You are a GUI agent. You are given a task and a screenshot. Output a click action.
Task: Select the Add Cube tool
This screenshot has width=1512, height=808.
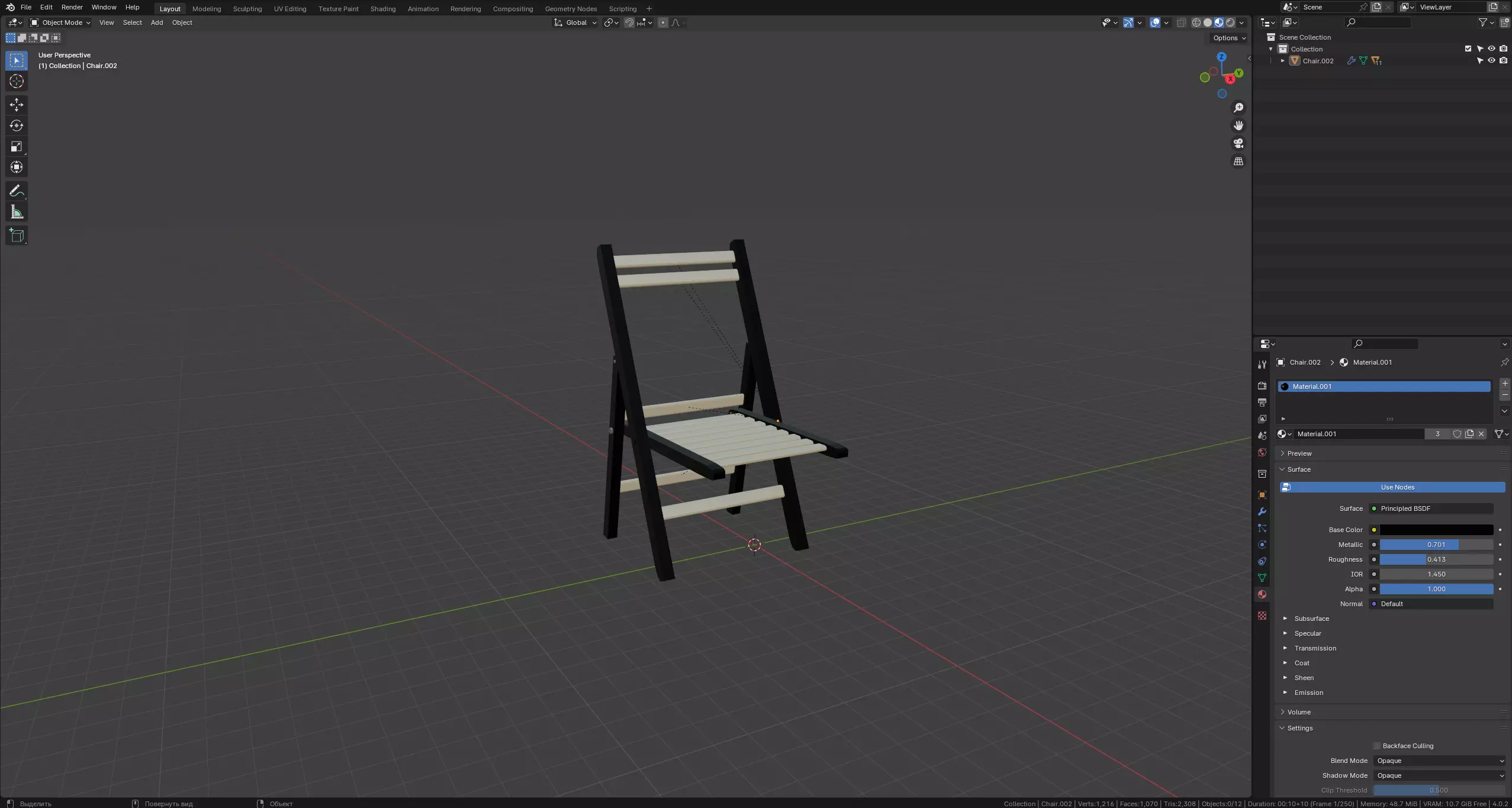point(17,235)
